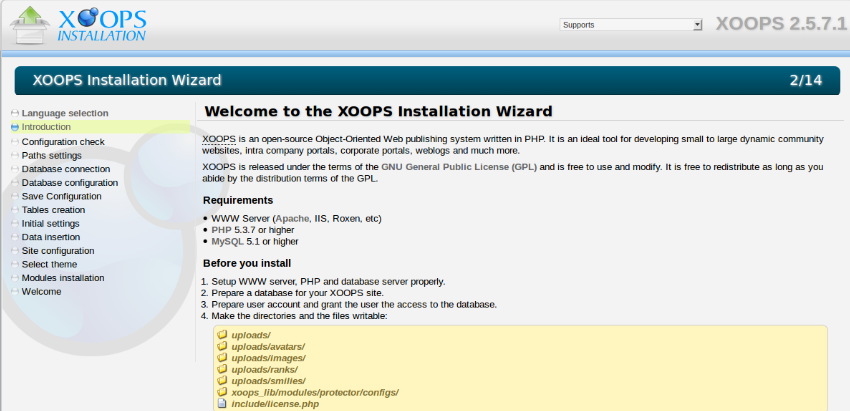Open the Database configuration step
Viewport: 850px width, 411px height.
point(70,183)
